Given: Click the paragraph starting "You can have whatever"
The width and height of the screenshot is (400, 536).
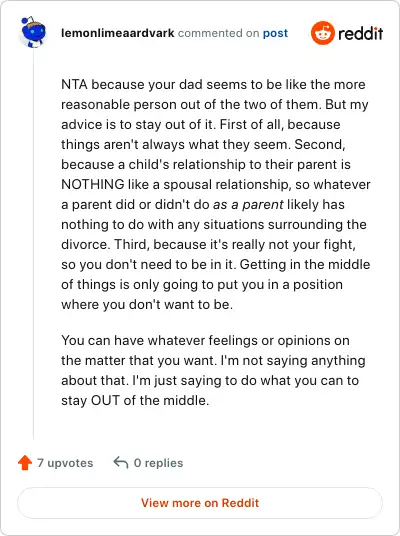Looking at the screenshot, I should pyautogui.click(x=213, y=371).
